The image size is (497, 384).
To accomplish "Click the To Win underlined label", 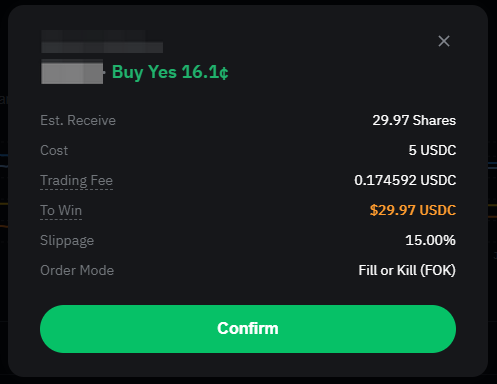I will (61, 211).
